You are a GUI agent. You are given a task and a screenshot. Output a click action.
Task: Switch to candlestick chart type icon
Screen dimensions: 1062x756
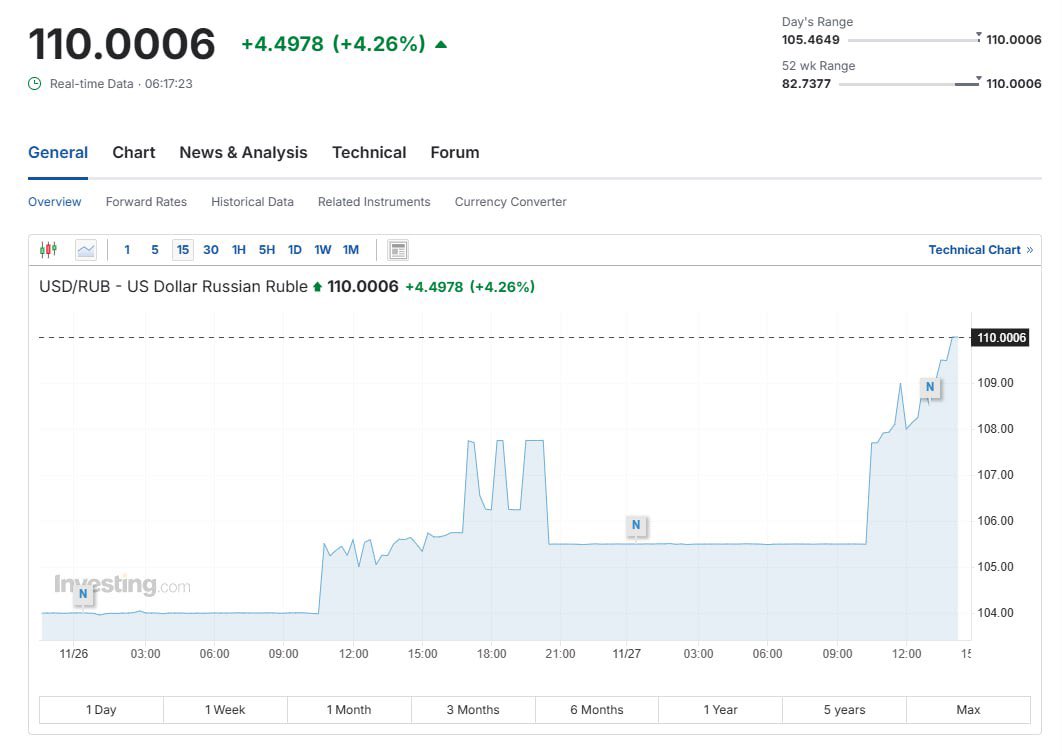pos(48,250)
